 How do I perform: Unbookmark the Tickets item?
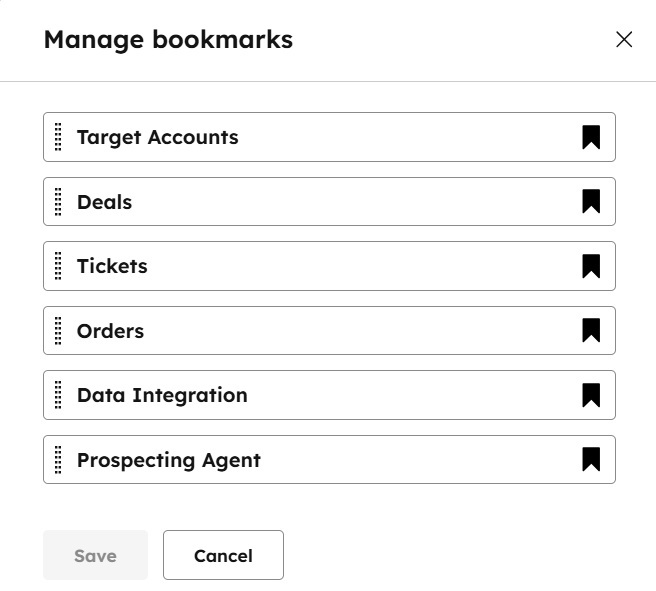pos(591,266)
